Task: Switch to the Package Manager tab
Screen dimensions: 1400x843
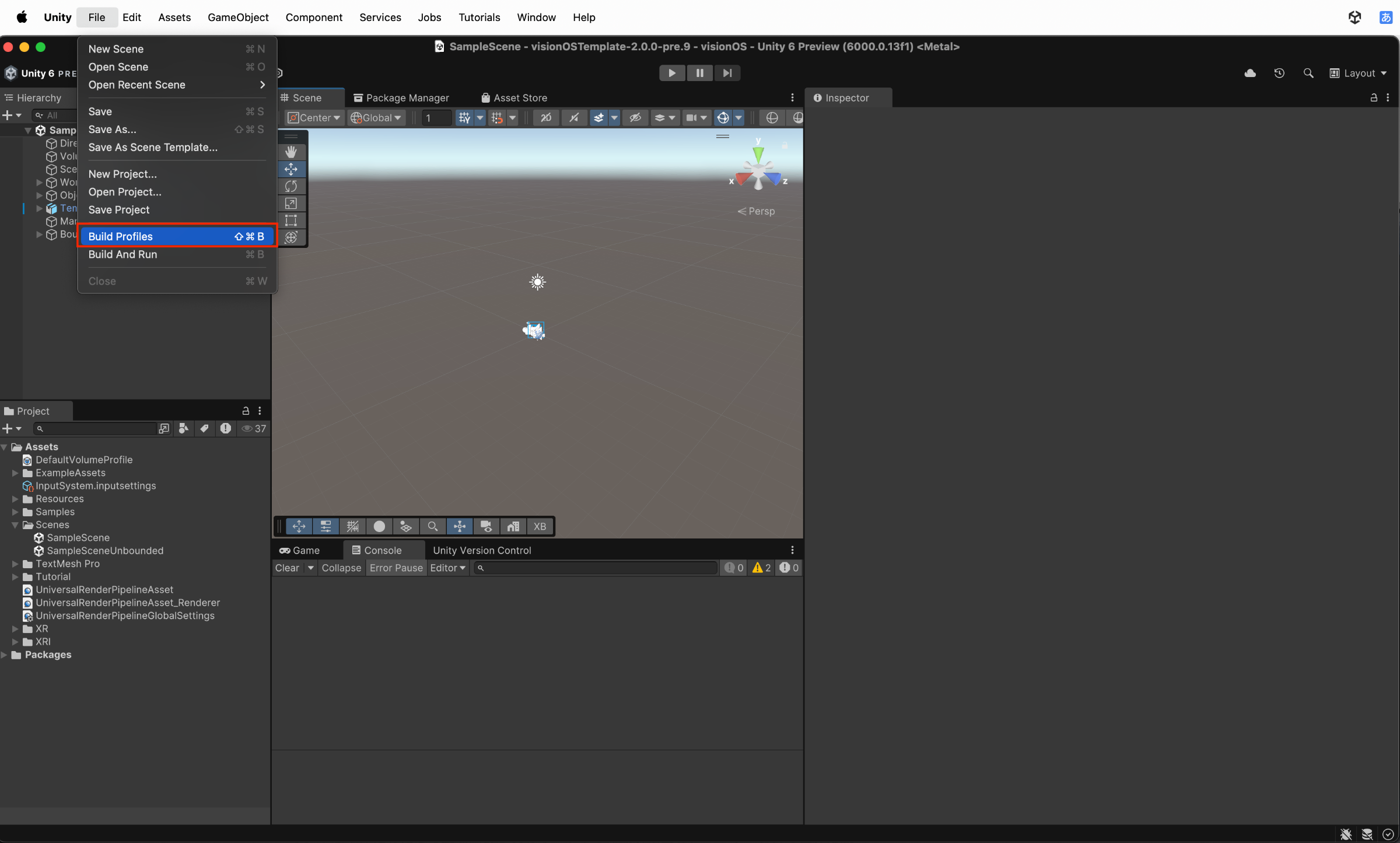Action: [x=401, y=97]
